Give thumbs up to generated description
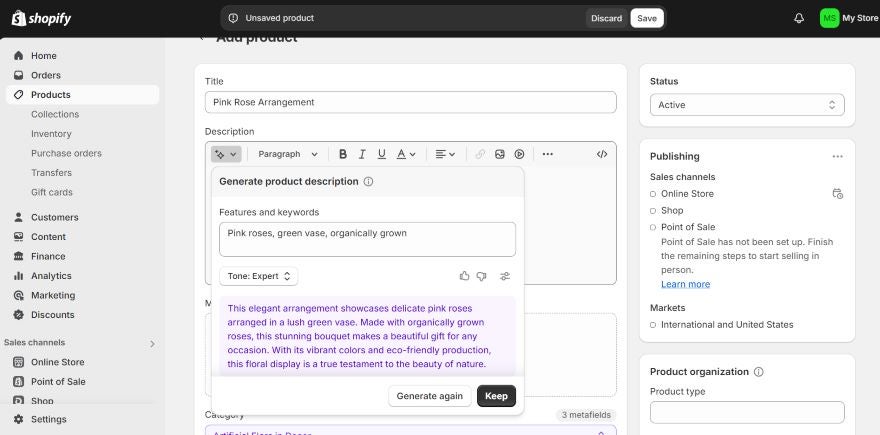 464,276
